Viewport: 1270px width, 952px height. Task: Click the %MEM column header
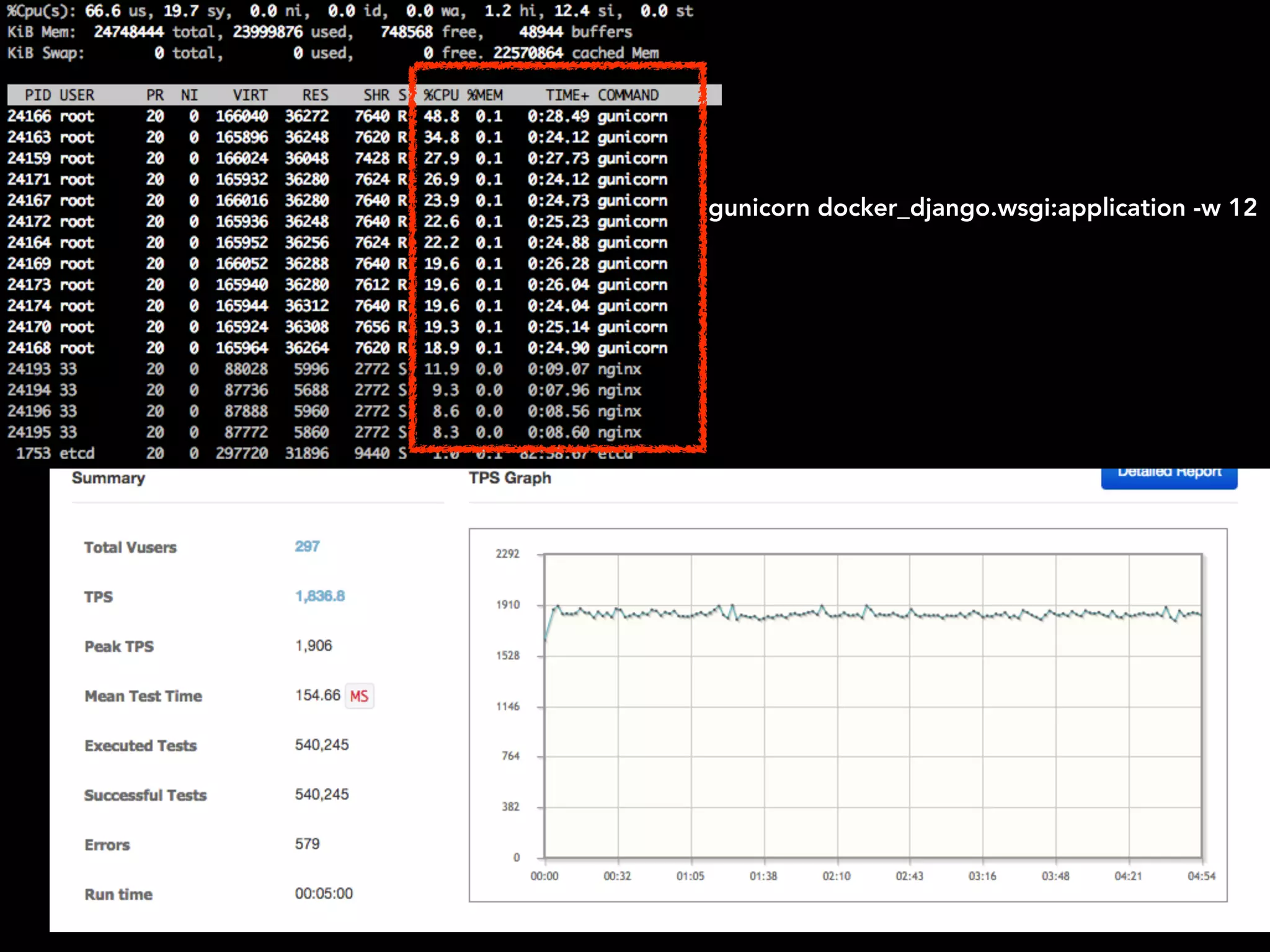click(485, 95)
